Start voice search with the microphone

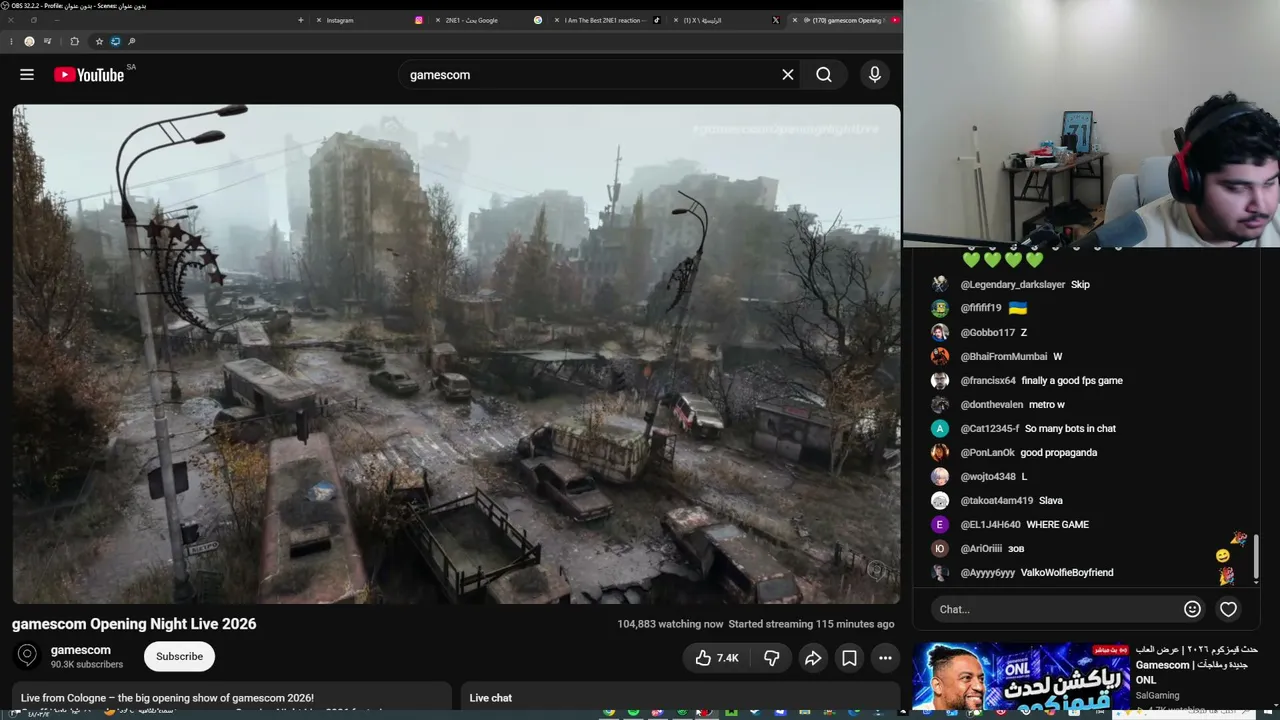point(875,75)
